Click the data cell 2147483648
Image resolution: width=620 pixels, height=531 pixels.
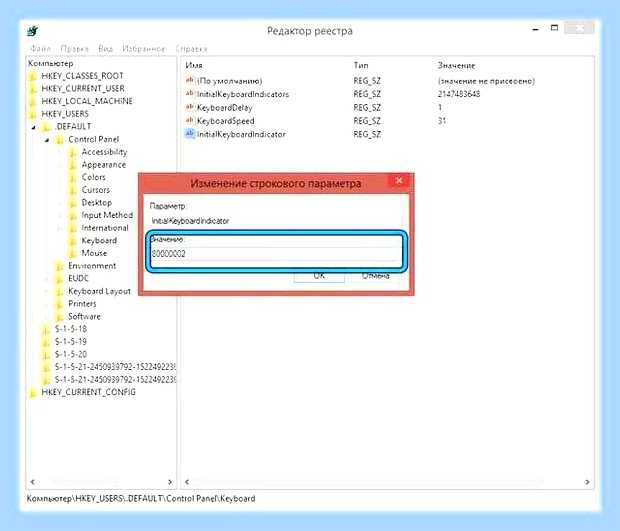(459, 94)
